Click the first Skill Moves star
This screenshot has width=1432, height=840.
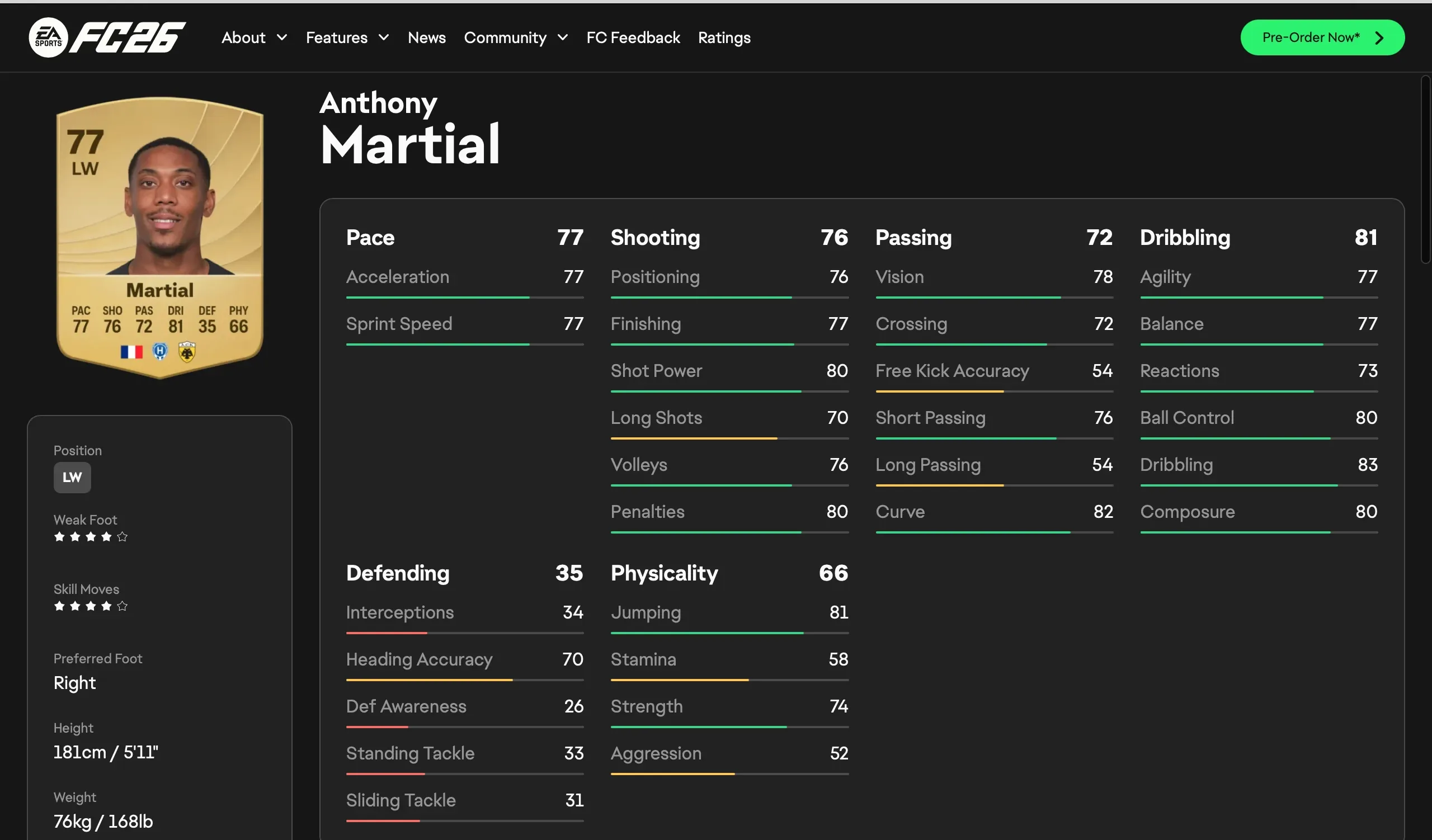[59, 606]
